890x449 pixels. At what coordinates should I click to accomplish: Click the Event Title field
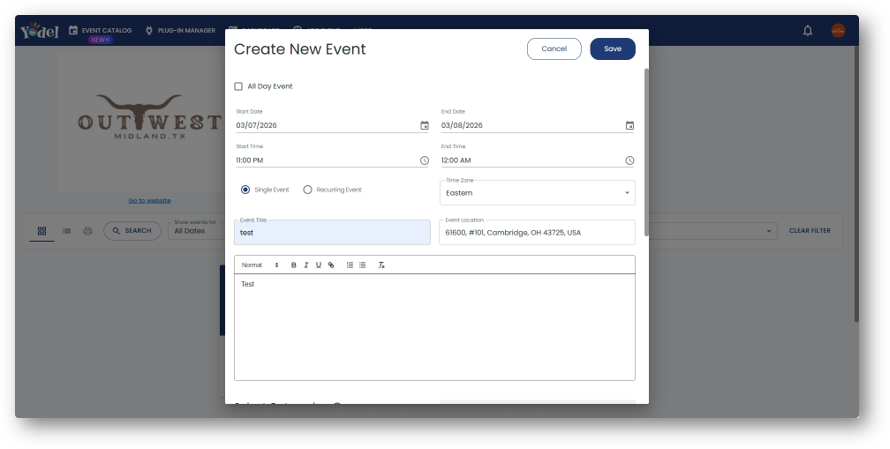pos(332,233)
